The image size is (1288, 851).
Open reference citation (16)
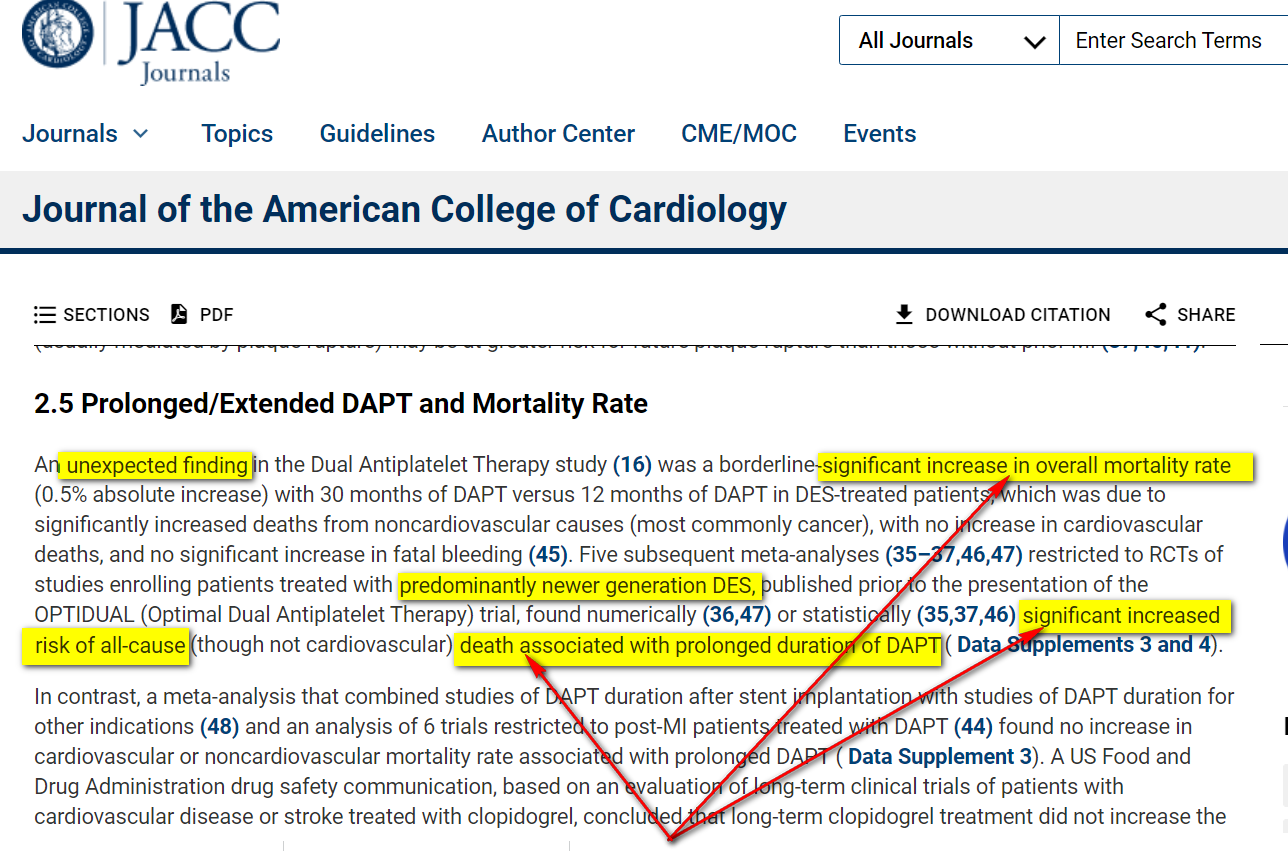point(632,465)
